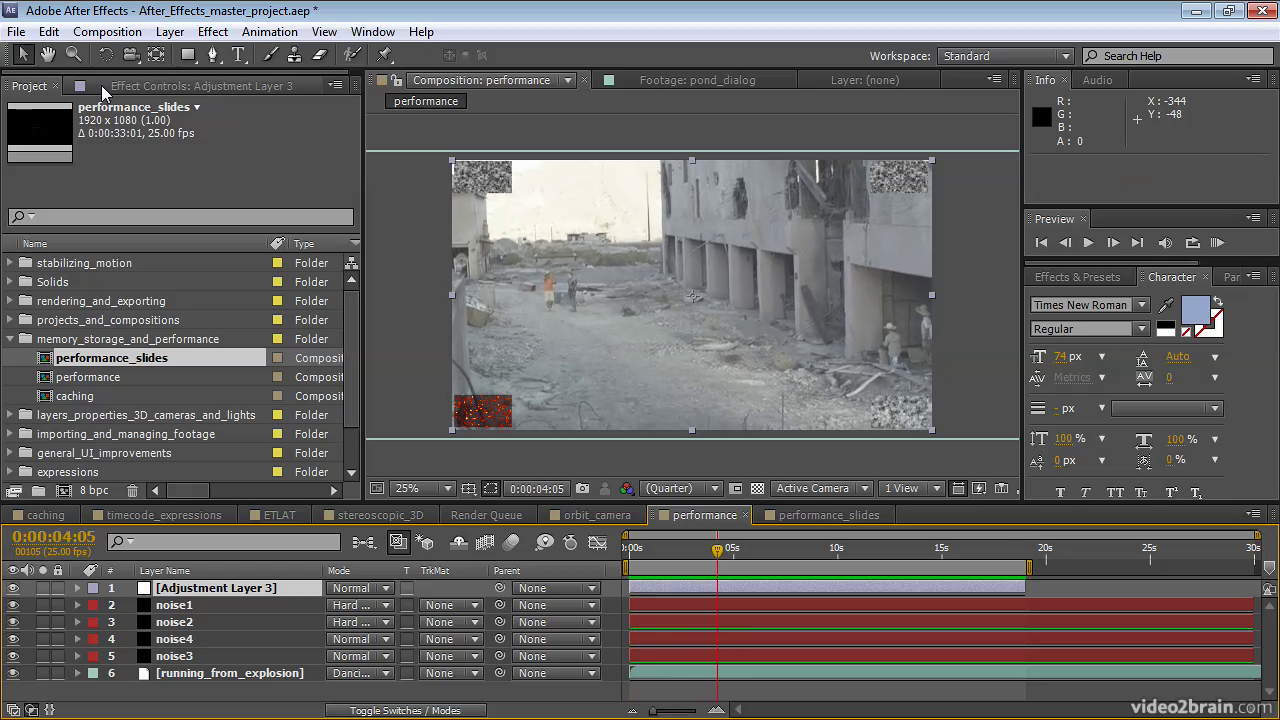The width and height of the screenshot is (1280, 720).
Task: Click the Character fill color swatch
Action: click(x=1195, y=311)
